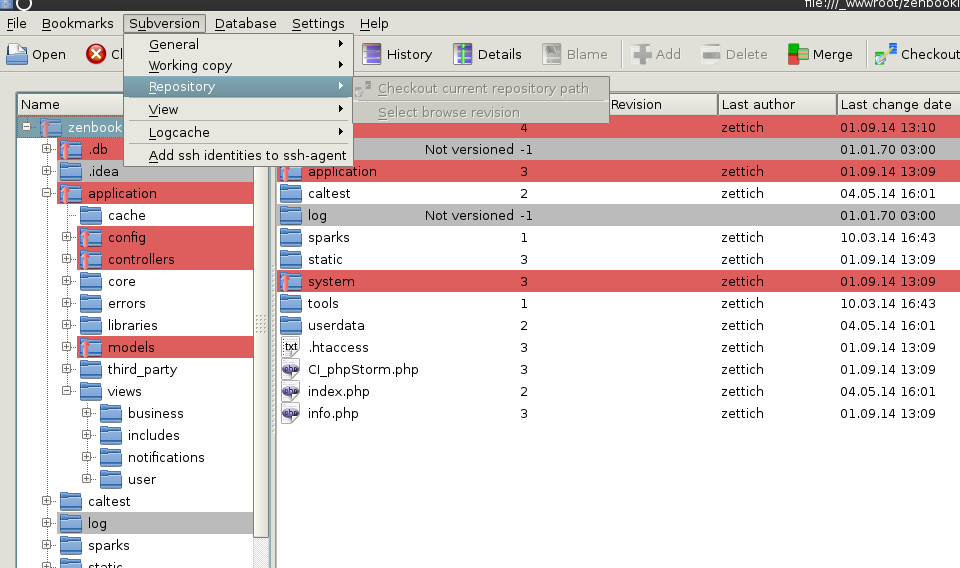Screen dimensions: 960x568
Task: Sort tree by Name column header
Action: pyautogui.click(x=70, y=105)
